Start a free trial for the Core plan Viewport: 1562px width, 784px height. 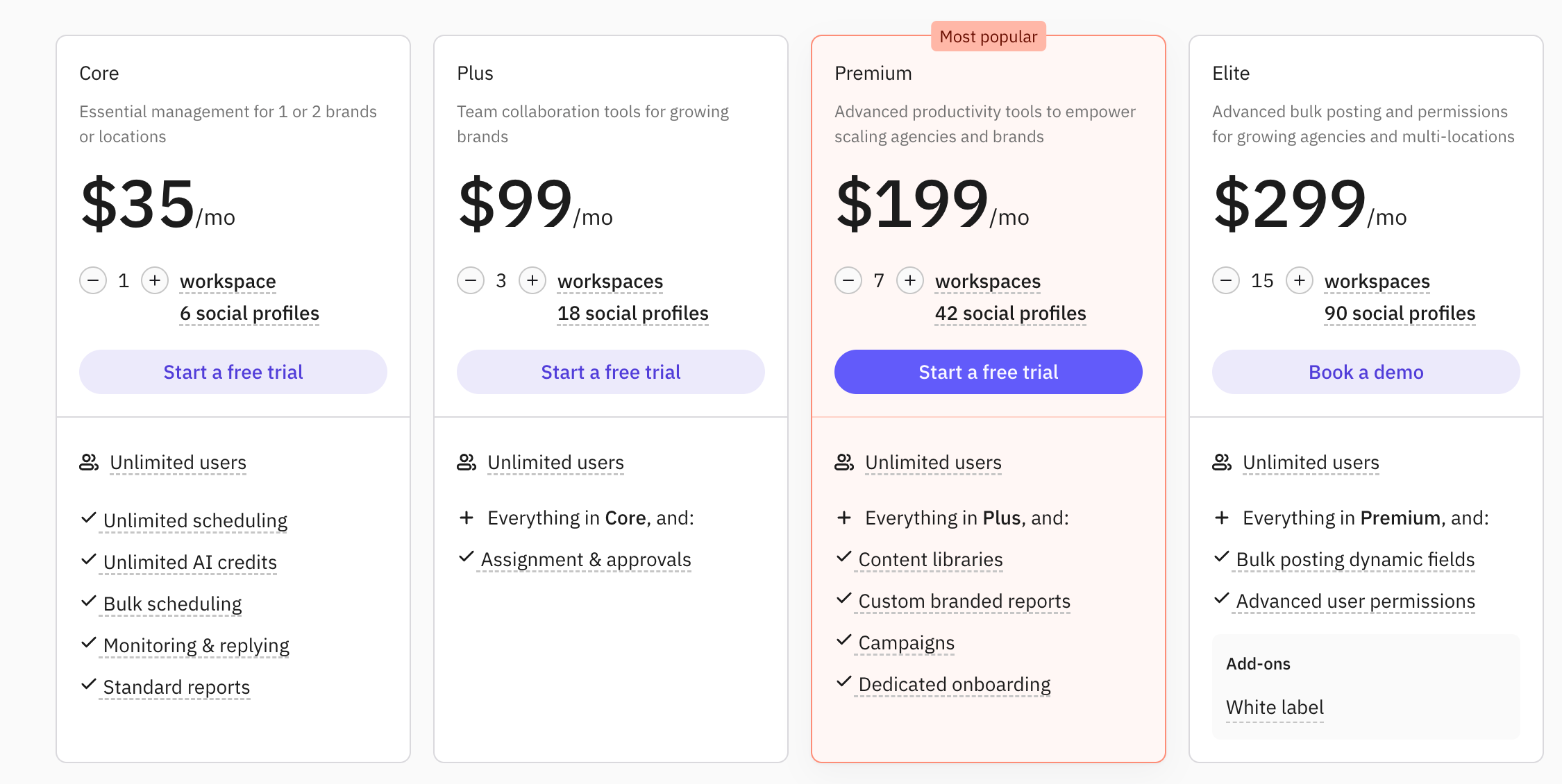click(233, 372)
